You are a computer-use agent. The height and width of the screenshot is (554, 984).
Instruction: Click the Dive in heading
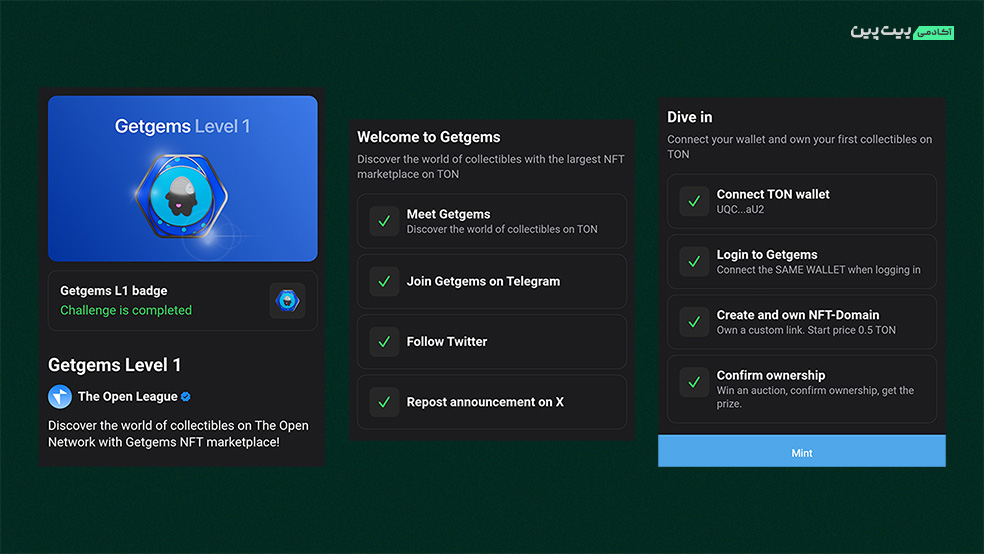689,117
